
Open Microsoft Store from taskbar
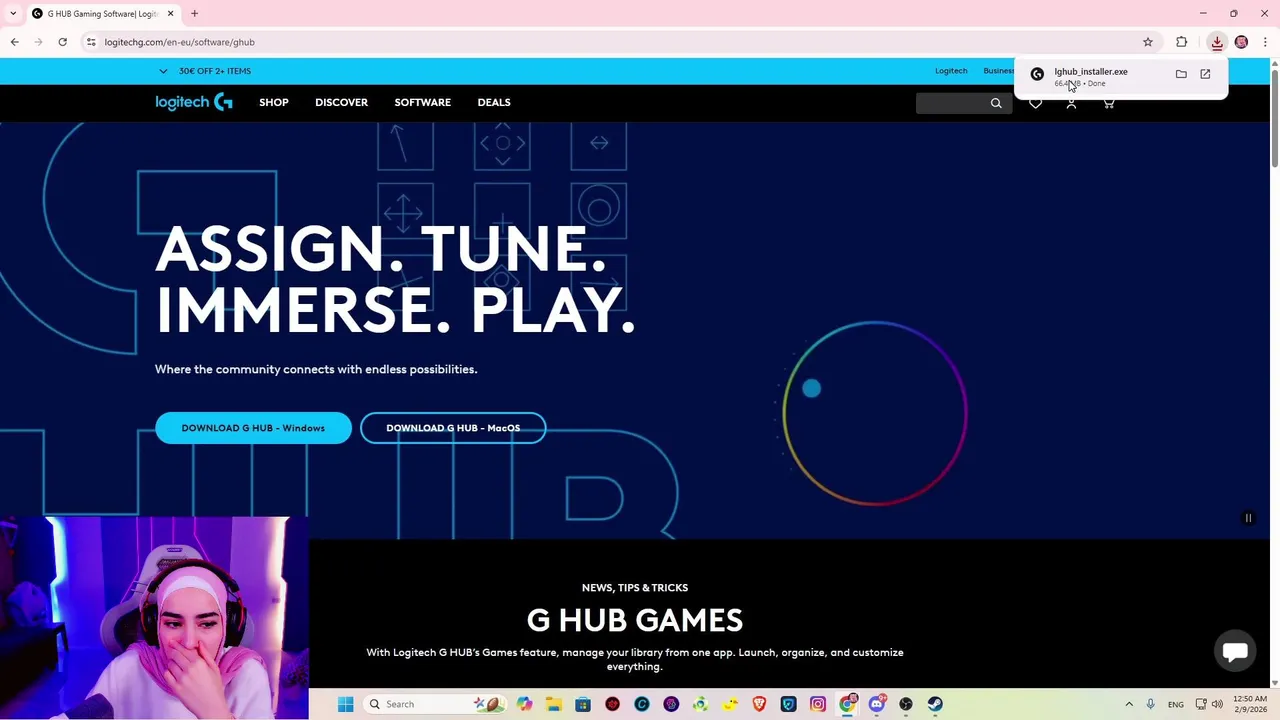point(583,704)
